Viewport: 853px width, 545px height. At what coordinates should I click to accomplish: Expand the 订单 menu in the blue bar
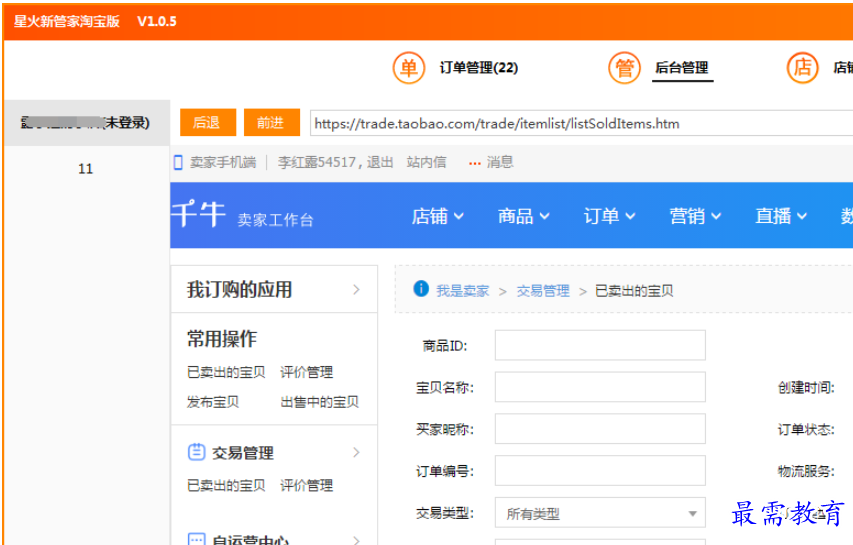pos(609,216)
